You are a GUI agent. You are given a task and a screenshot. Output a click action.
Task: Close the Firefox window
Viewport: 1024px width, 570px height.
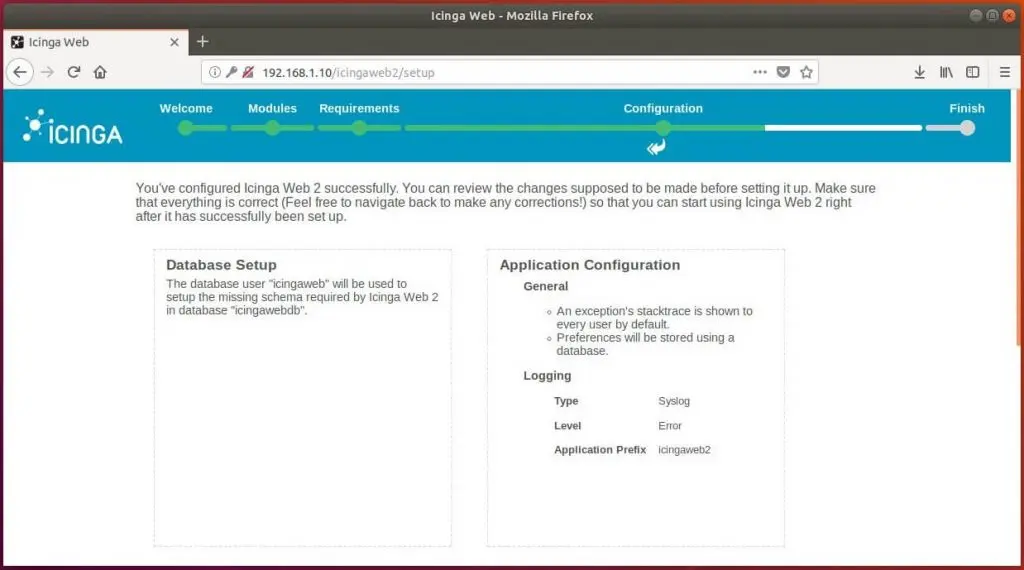[1009, 15]
